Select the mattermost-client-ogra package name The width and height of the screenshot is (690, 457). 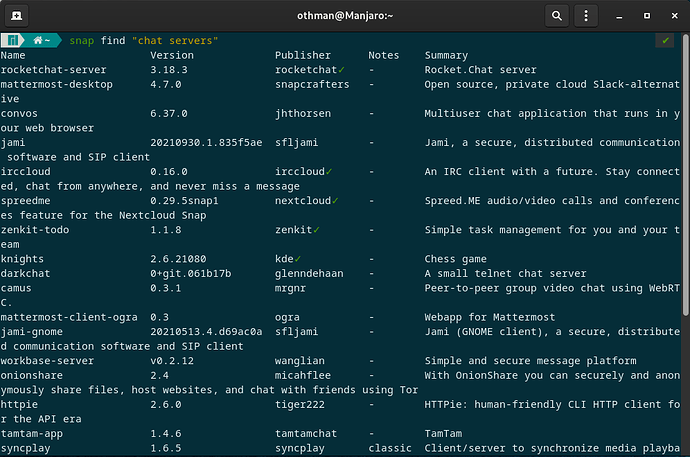pyautogui.click(x=69, y=317)
